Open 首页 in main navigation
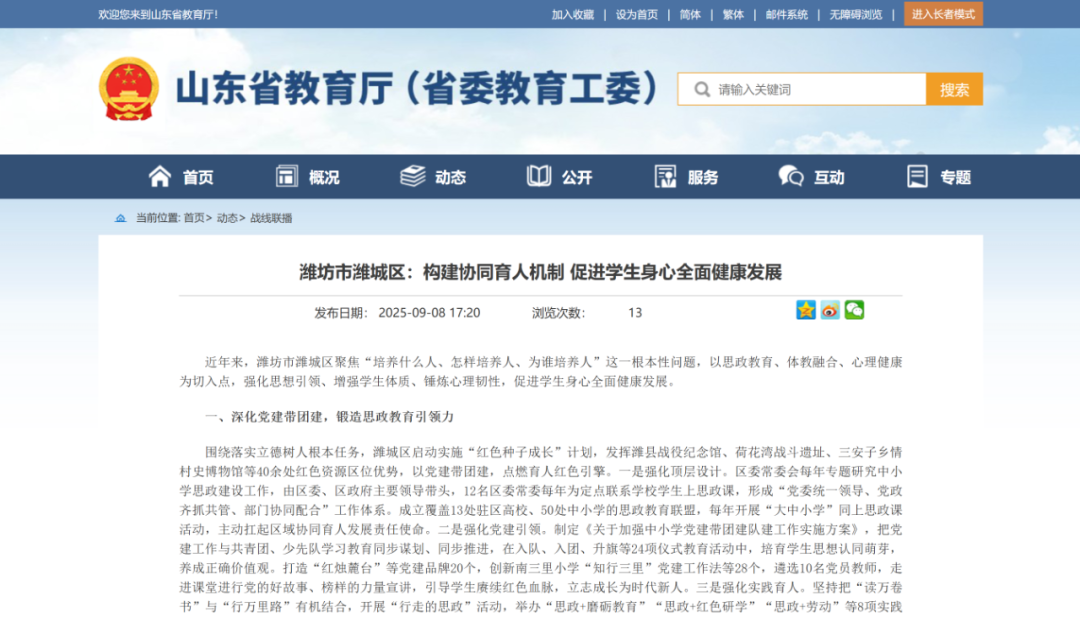1080x618 pixels. click(198, 178)
